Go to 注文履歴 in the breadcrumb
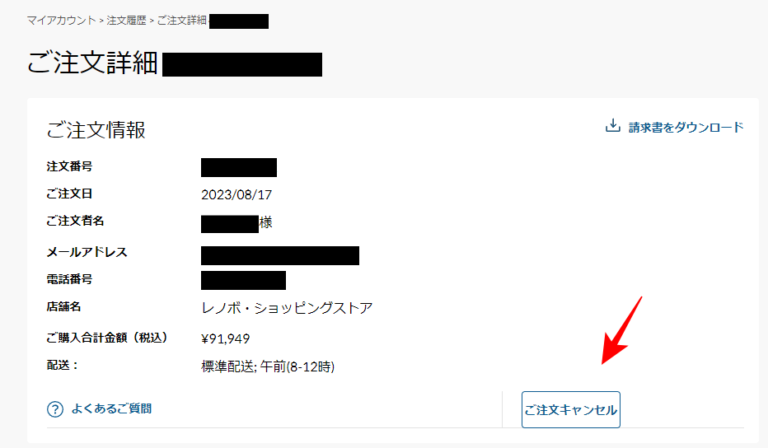Screen dimensions: 768x448 coord(126,21)
